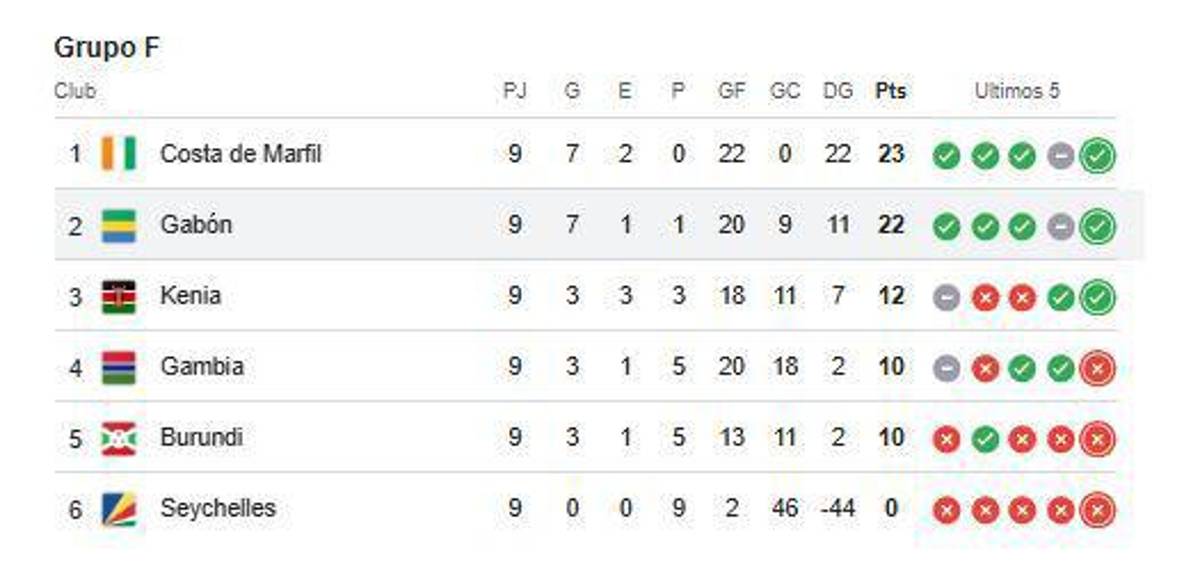The image size is (1200, 576).
Task: Open the Seychelles team link
Action: tap(217, 508)
